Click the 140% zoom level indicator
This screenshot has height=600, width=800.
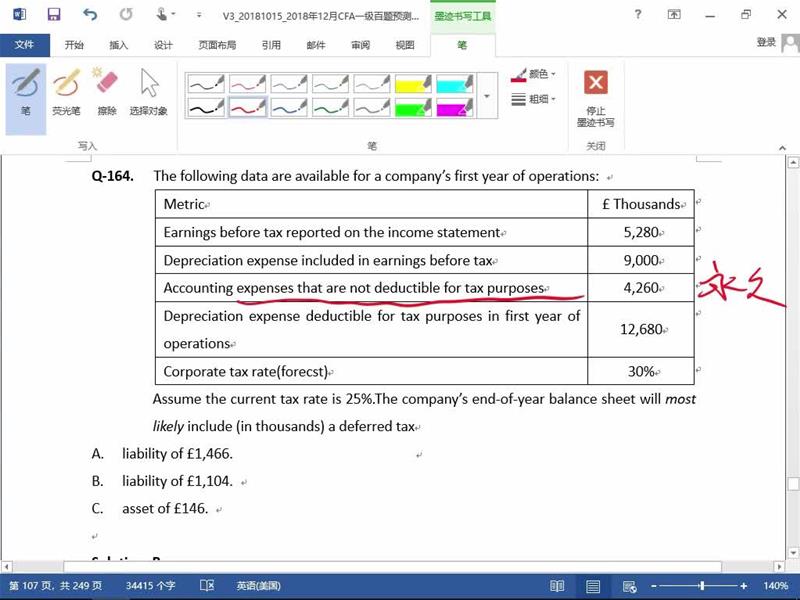tap(776, 586)
